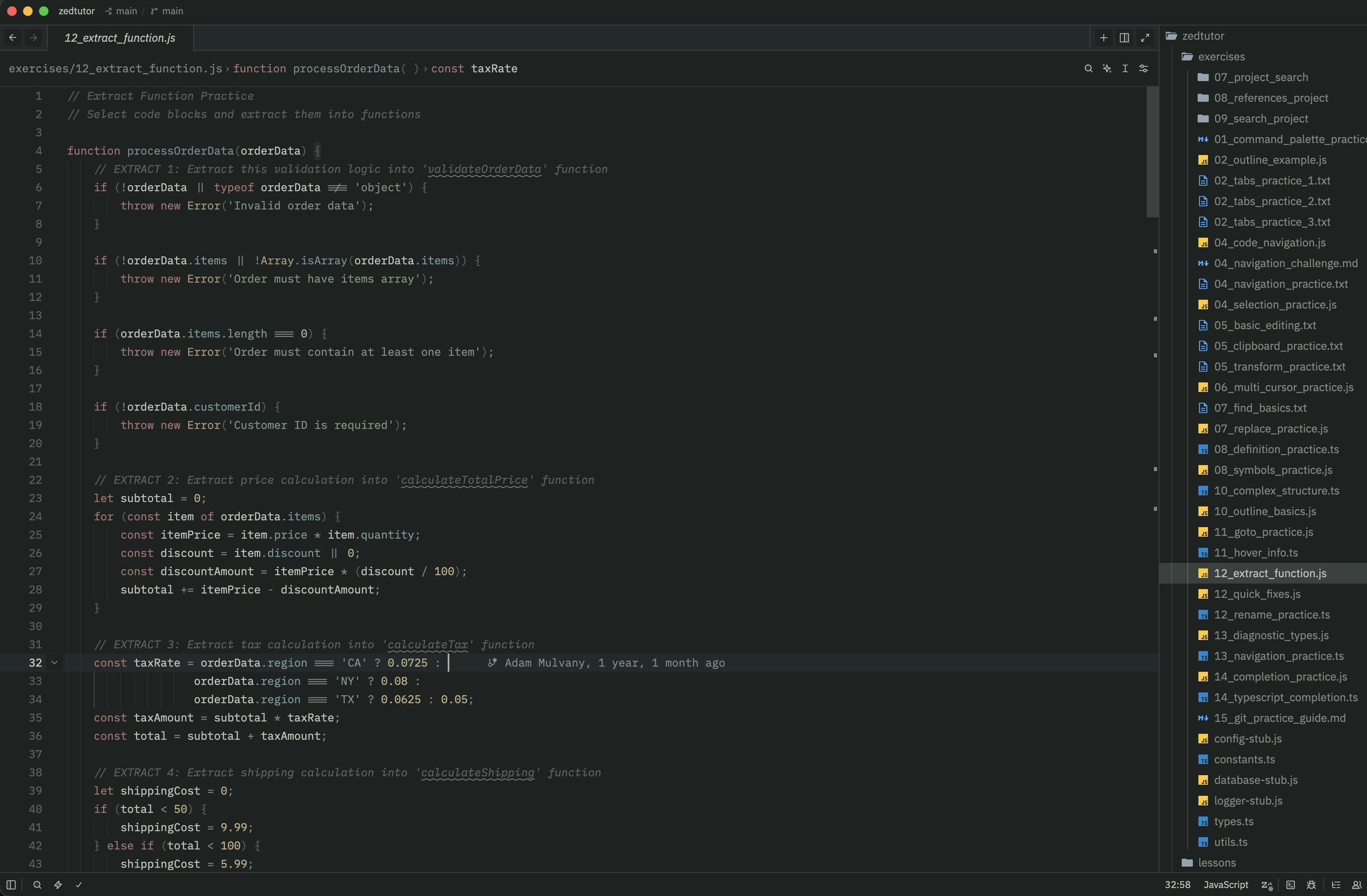1367x896 pixels.
Task: Click cursor position 32:58 in status bar
Action: point(1177,885)
